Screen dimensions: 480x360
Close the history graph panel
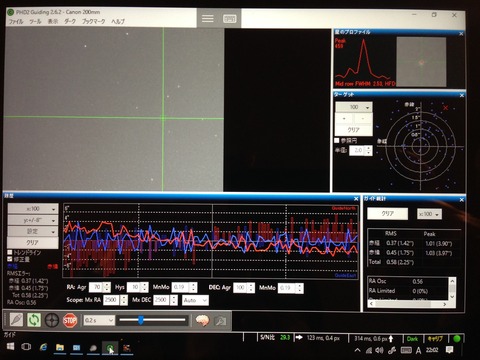pyautogui.click(x=356, y=199)
